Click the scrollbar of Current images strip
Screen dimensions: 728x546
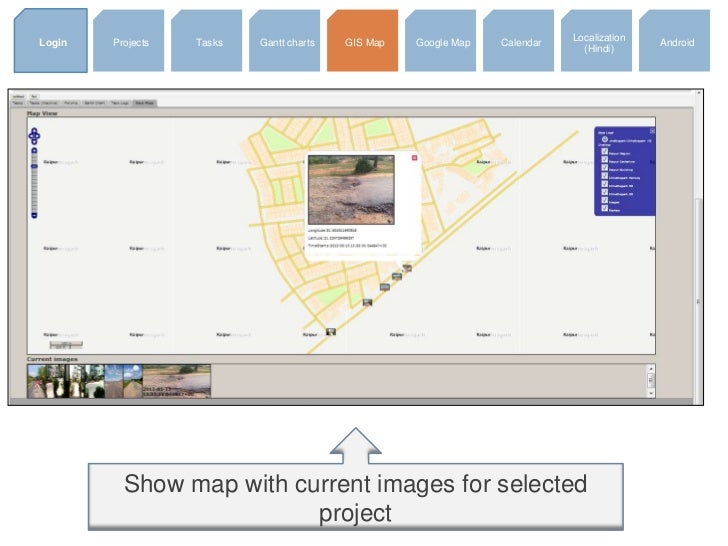[651, 381]
